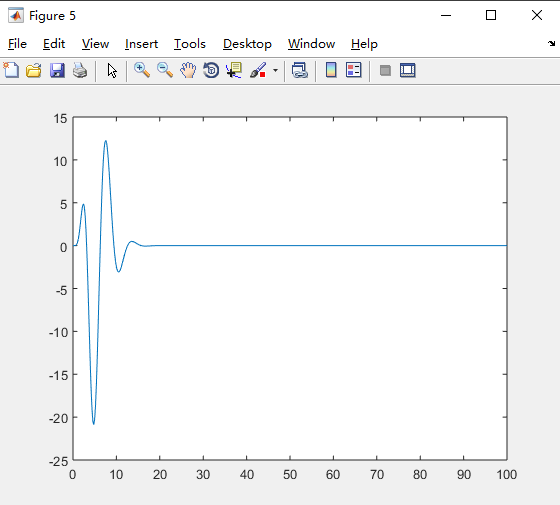Open the File menu
The image size is (560, 505).
point(17,44)
